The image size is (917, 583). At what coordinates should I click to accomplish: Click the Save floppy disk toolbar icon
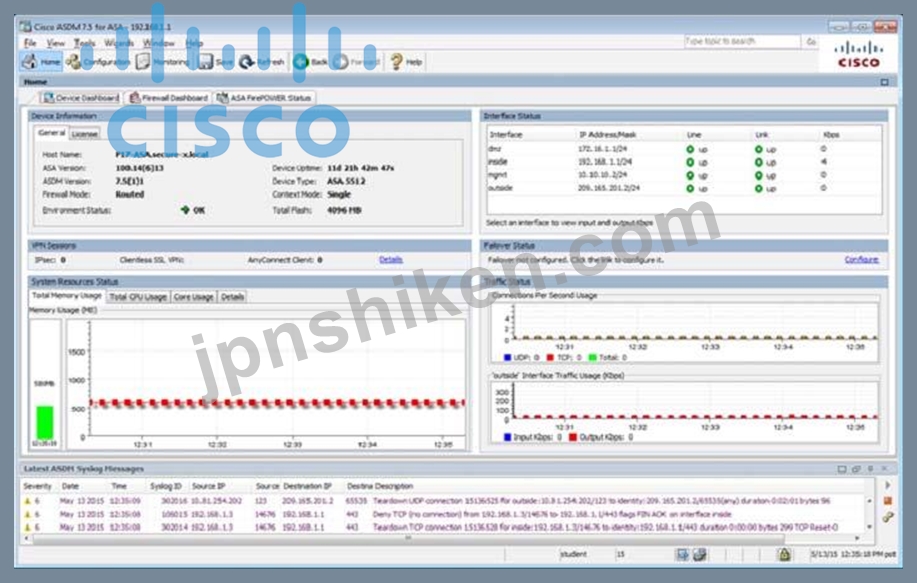[x=205, y=61]
